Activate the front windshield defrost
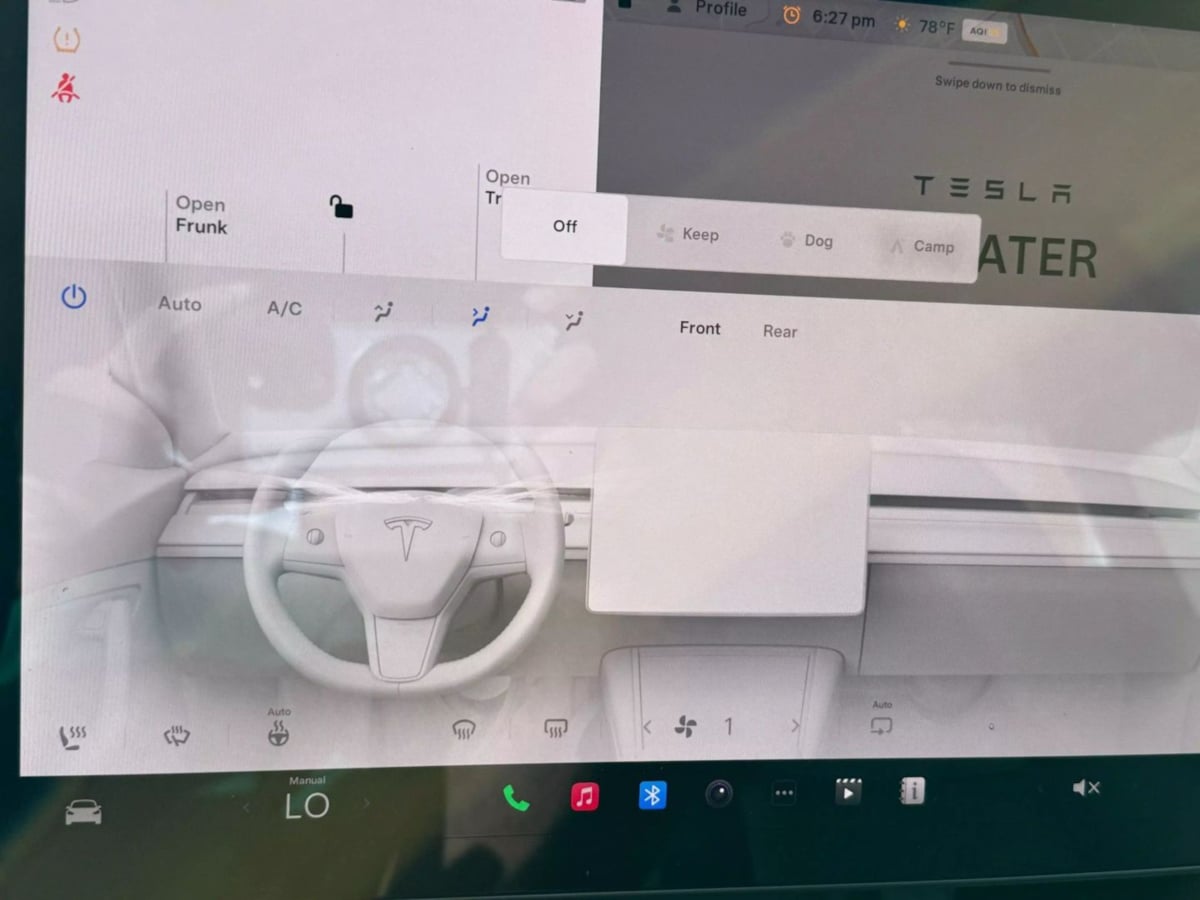The width and height of the screenshot is (1200, 900). tap(463, 730)
